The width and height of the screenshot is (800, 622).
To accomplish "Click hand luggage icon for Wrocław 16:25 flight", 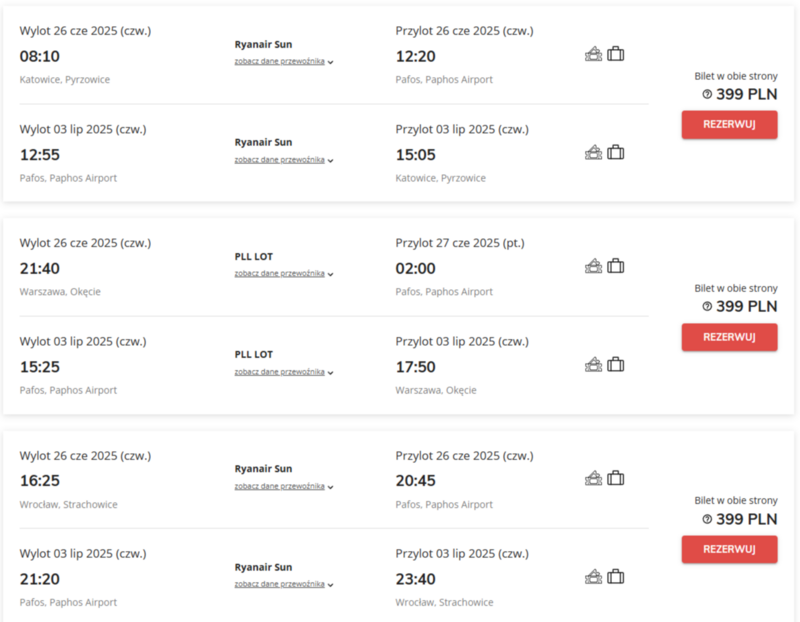I will (x=593, y=479).
